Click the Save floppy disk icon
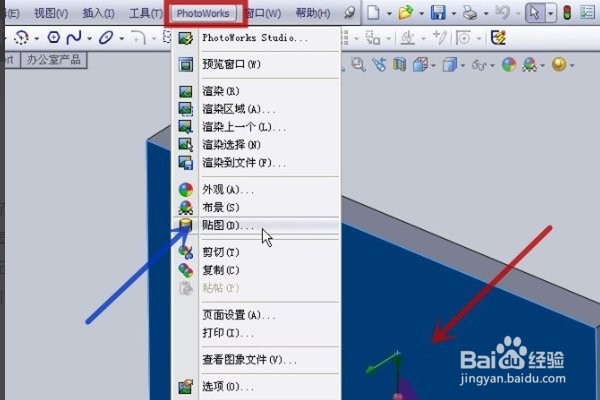 pos(438,13)
